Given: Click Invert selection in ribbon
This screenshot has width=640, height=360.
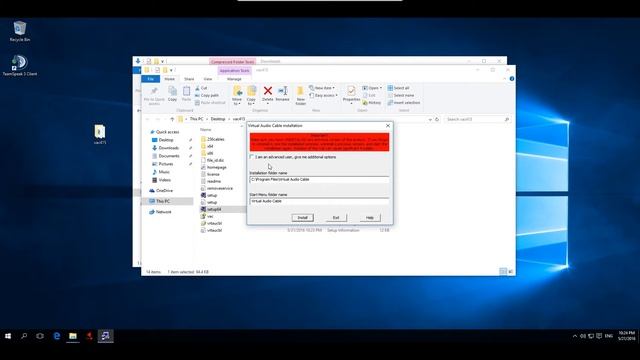Looking at the screenshot, I should [404, 103].
